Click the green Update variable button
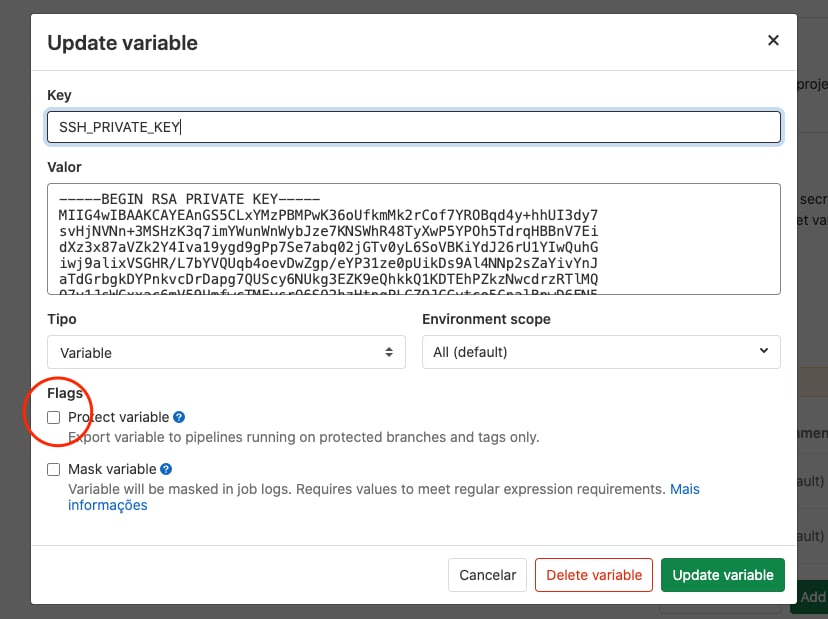This screenshot has width=828, height=619. pos(722,575)
